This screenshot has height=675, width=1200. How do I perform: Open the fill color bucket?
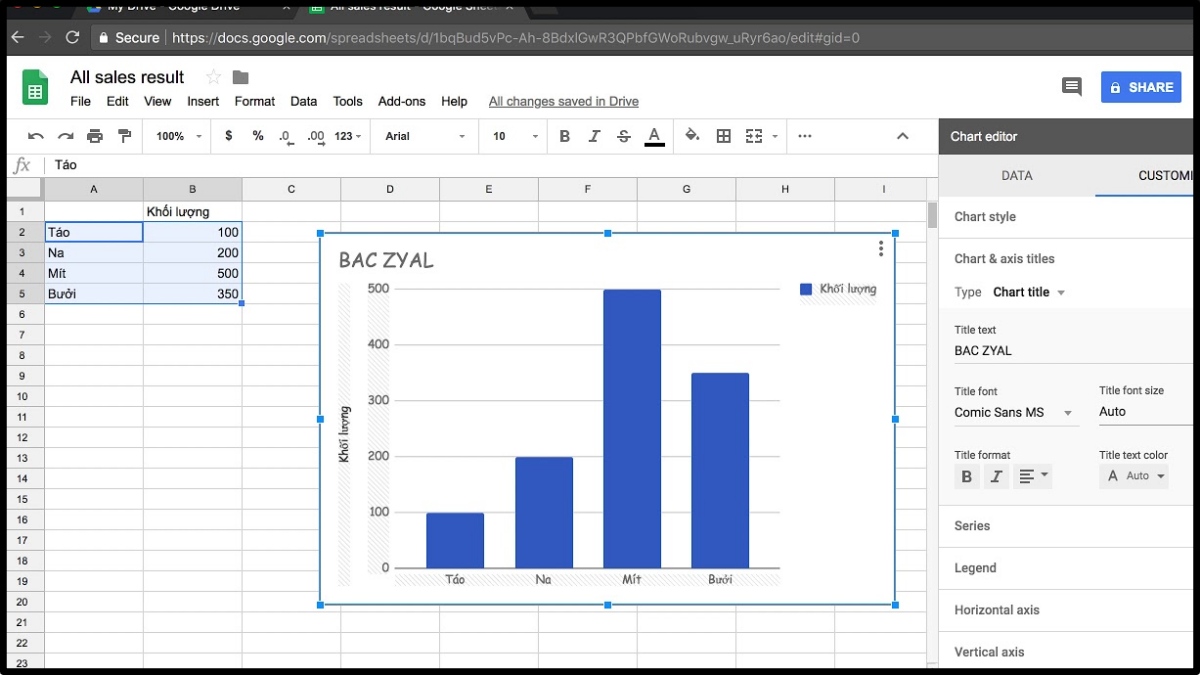click(x=692, y=136)
